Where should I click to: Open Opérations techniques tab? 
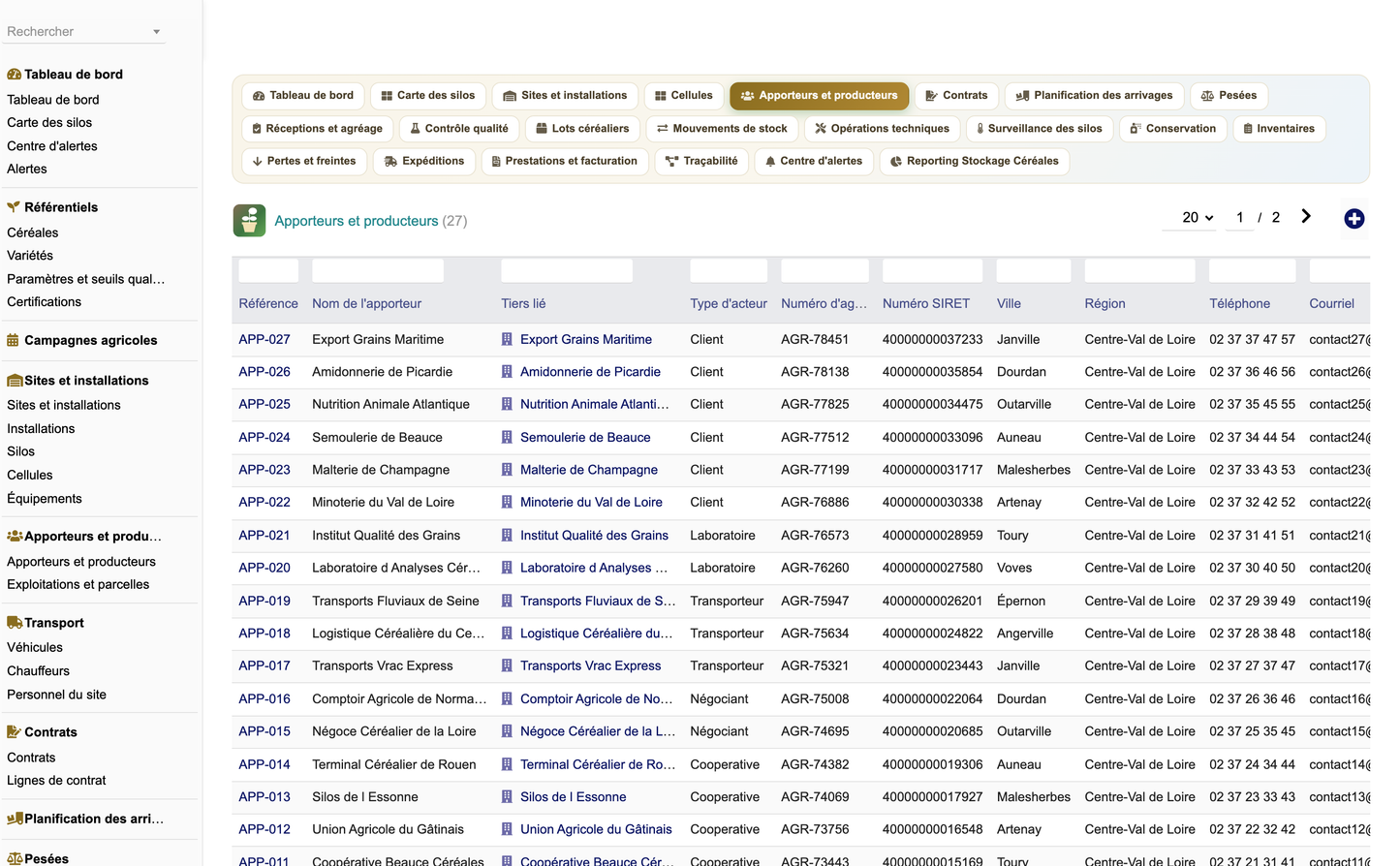pyautogui.click(x=882, y=129)
